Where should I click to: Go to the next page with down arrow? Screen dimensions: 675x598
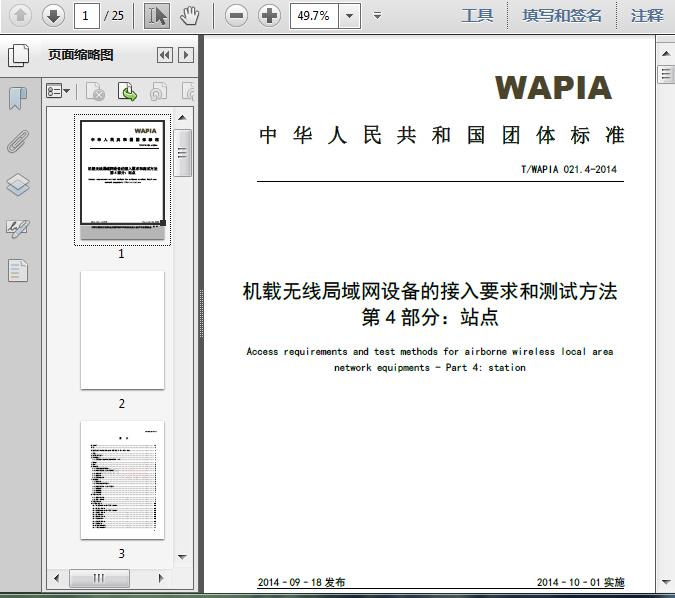point(53,15)
